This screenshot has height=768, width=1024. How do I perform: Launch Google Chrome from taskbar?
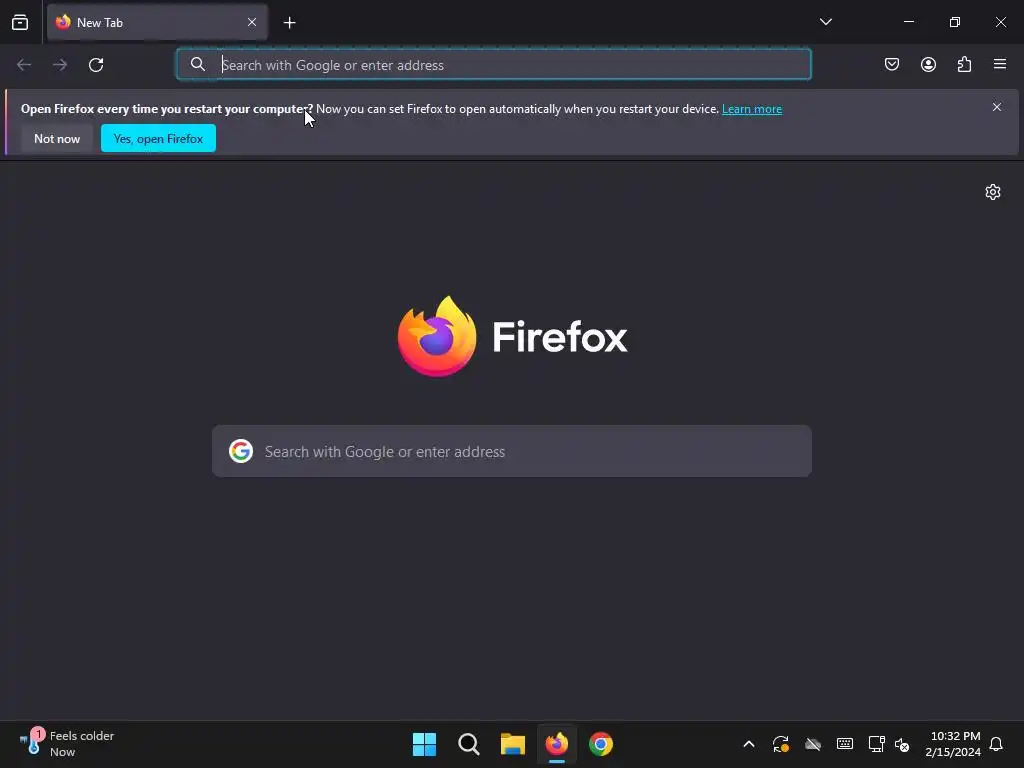click(601, 744)
